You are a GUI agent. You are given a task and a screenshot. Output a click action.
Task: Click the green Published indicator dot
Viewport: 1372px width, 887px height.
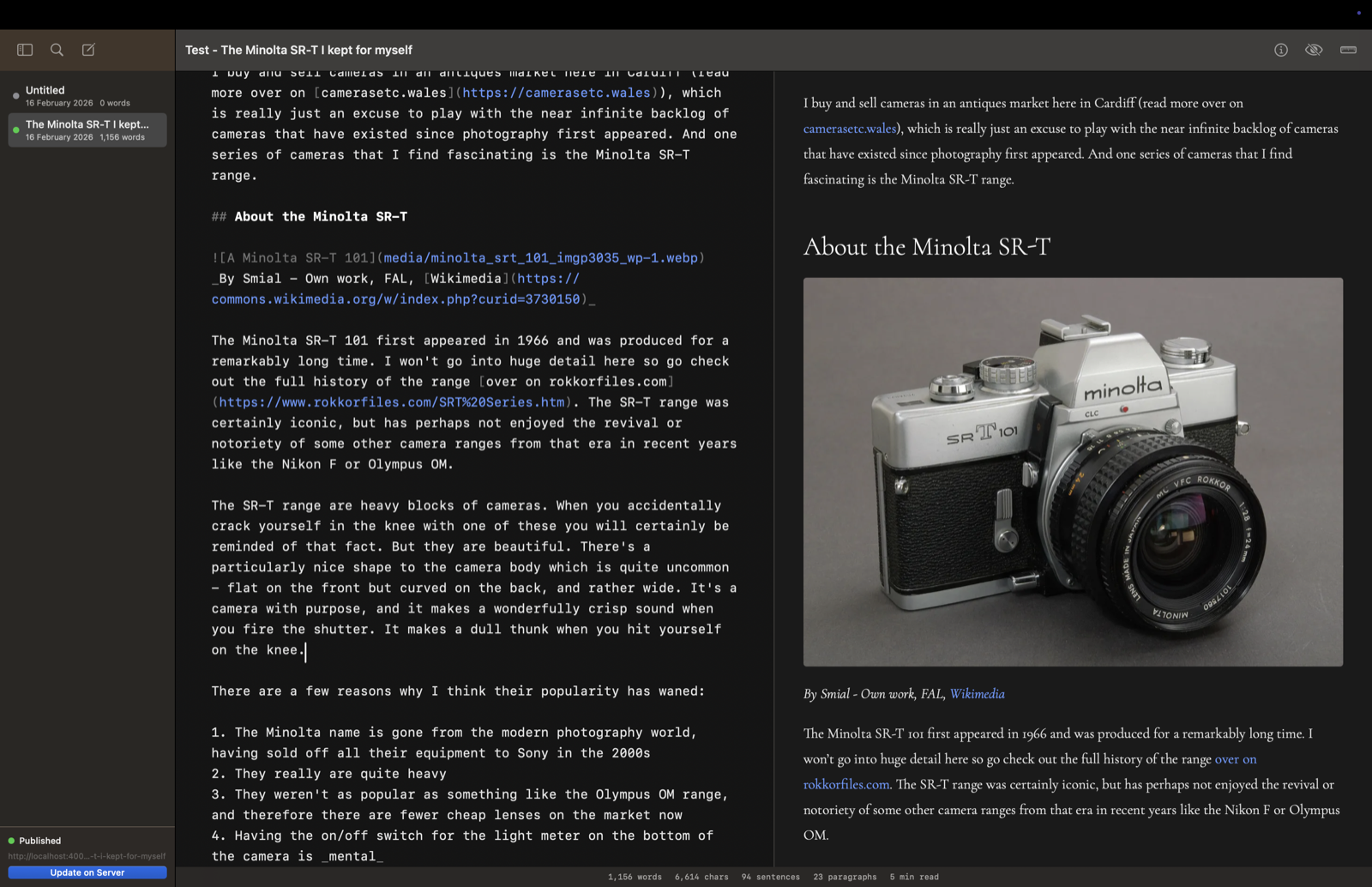pyautogui.click(x=11, y=841)
